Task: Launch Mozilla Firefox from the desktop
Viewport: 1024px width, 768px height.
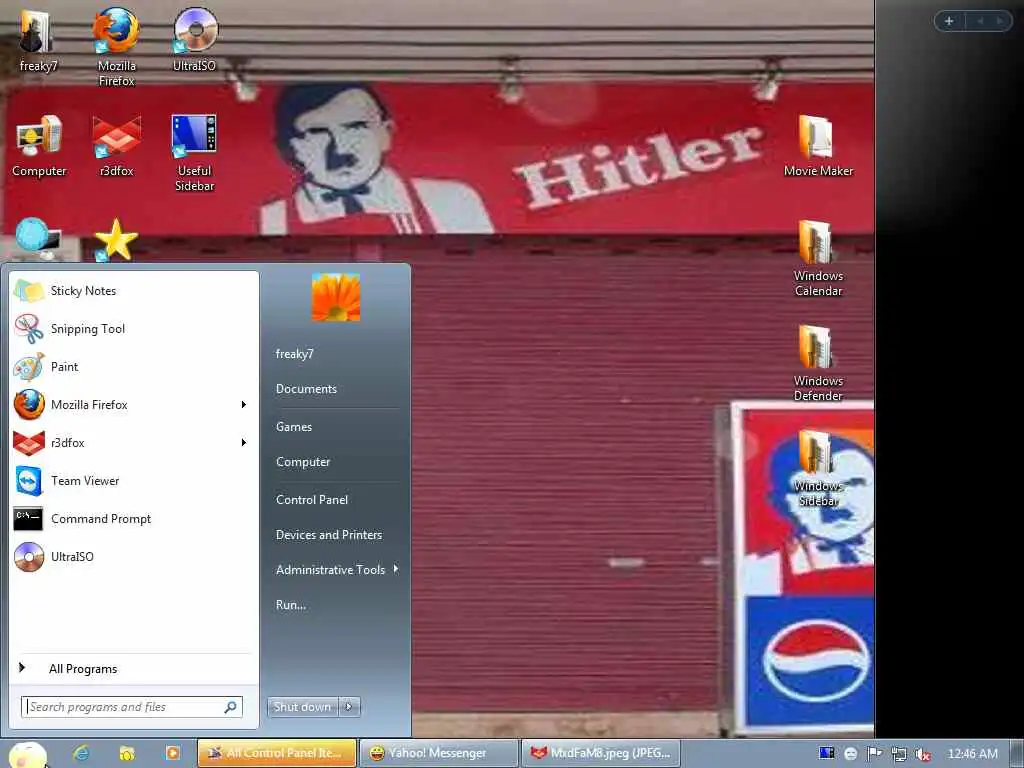Action: (116, 46)
